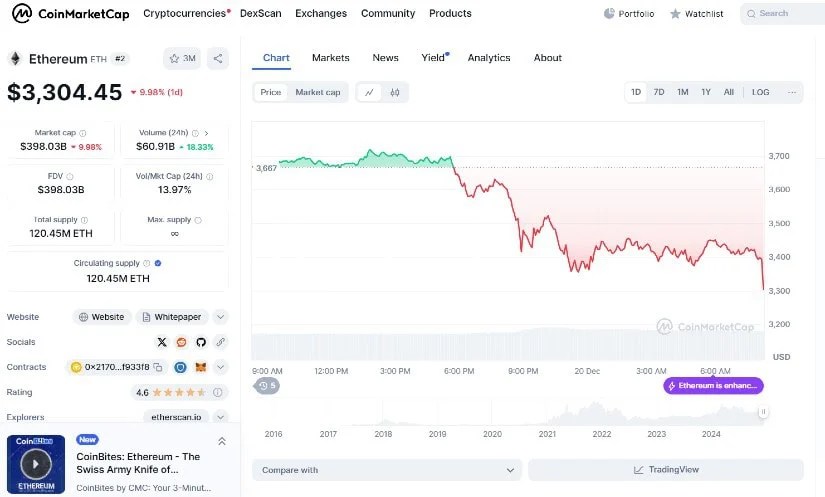Share Ethereum page via share icon
The width and height of the screenshot is (825, 497).
219,58
